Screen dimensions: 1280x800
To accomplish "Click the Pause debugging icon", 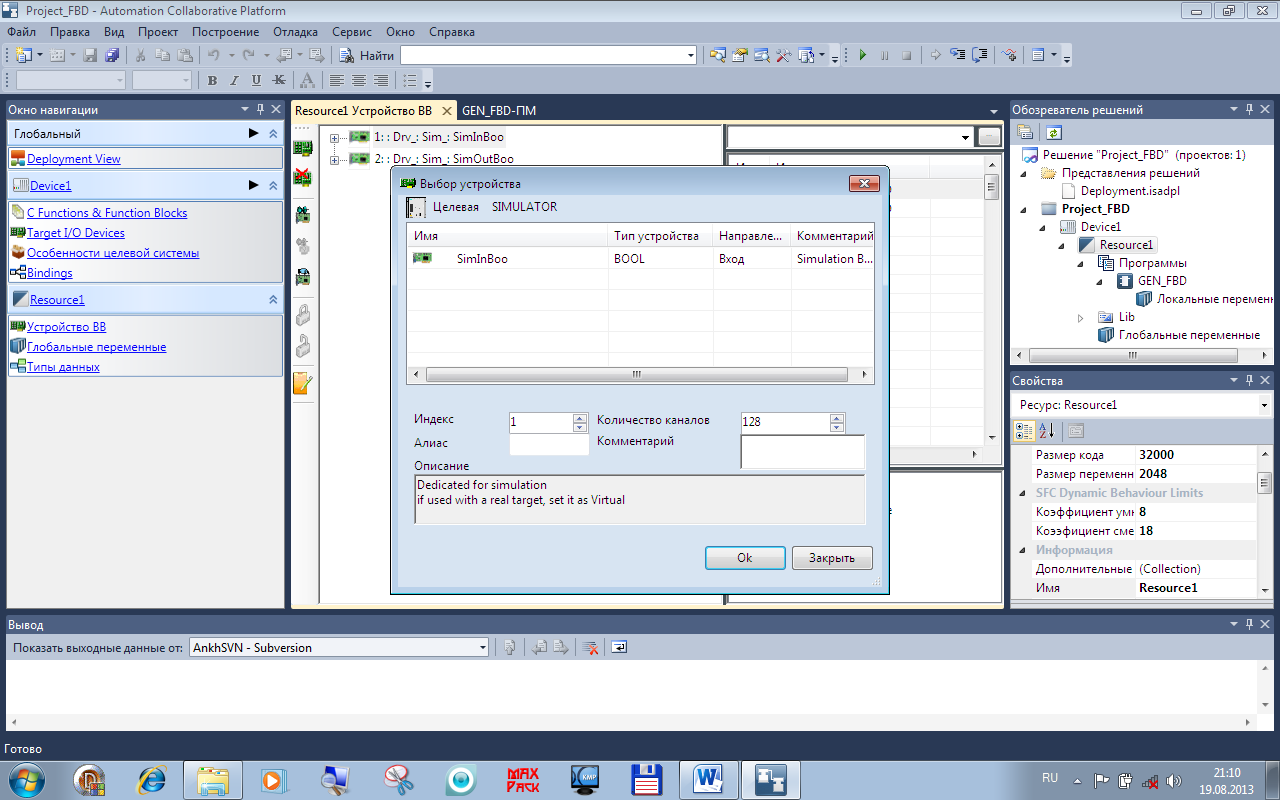I will coord(884,56).
